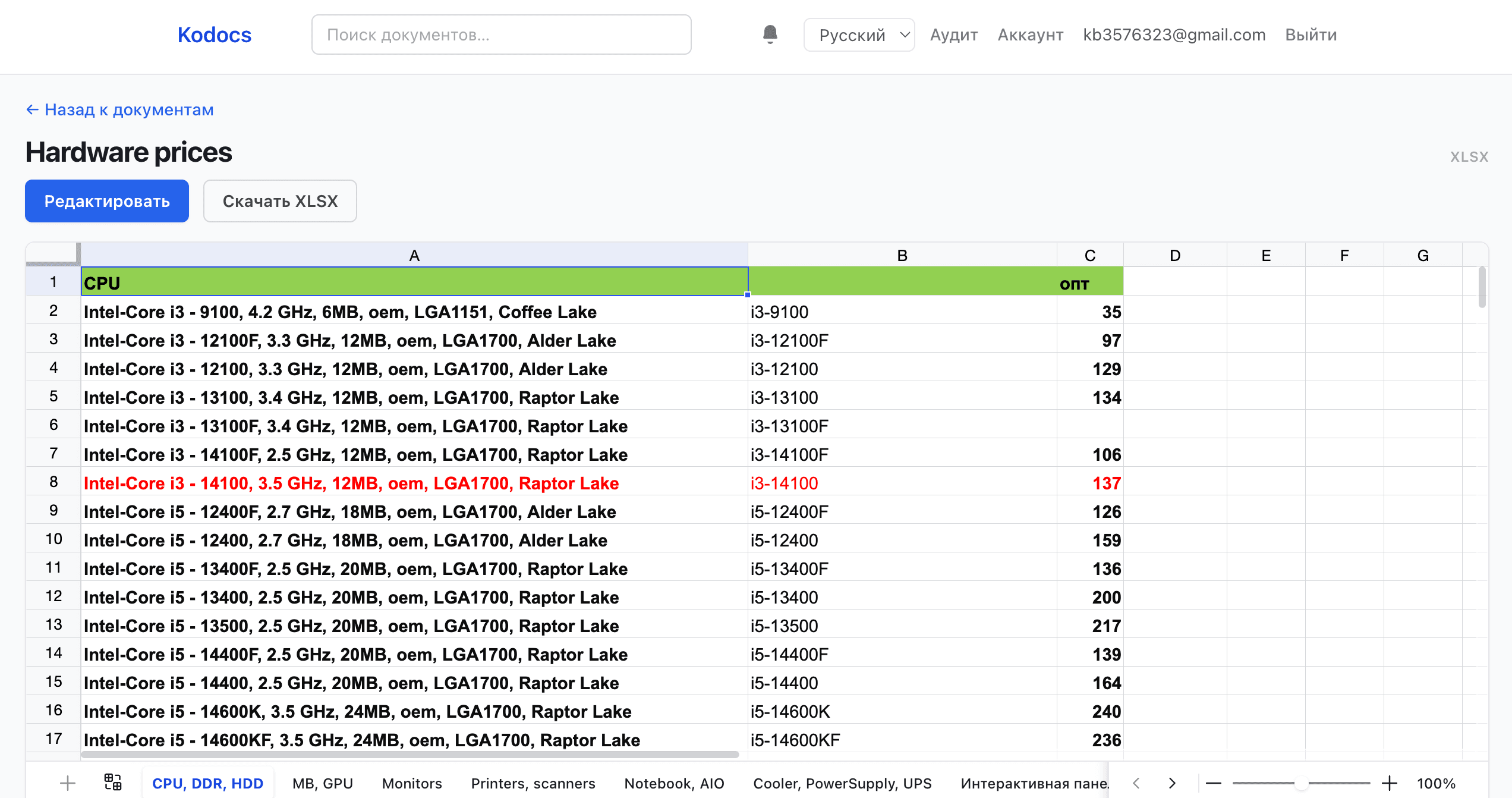Image resolution: width=1512 pixels, height=798 pixels.
Task: Click the 100% zoom level value
Action: click(x=1436, y=783)
